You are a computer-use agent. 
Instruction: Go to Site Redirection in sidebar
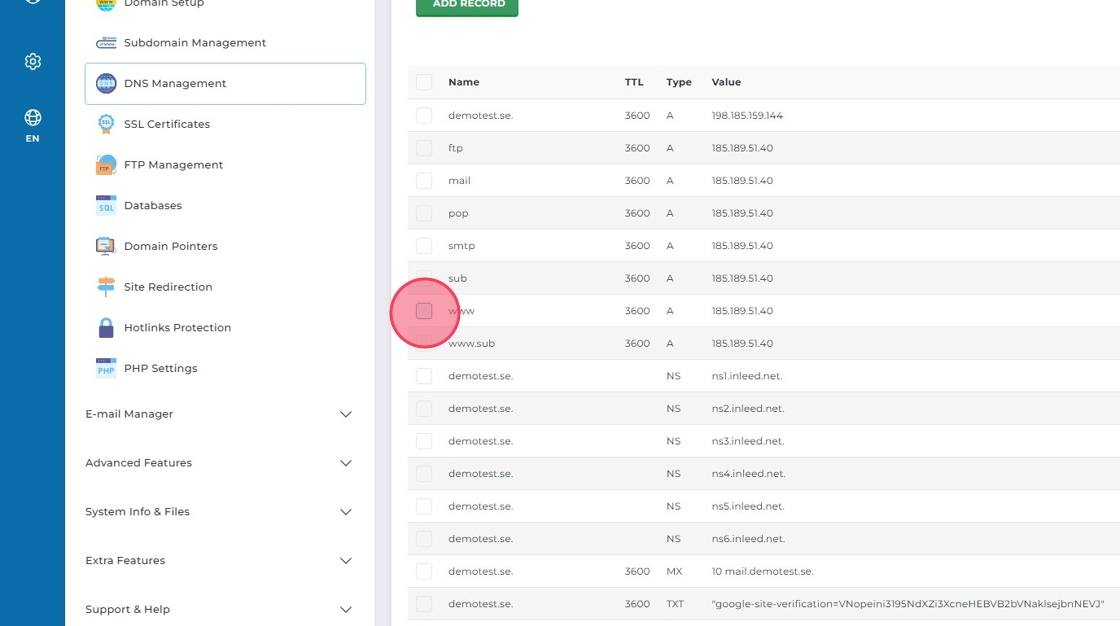(x=168, y=287)
